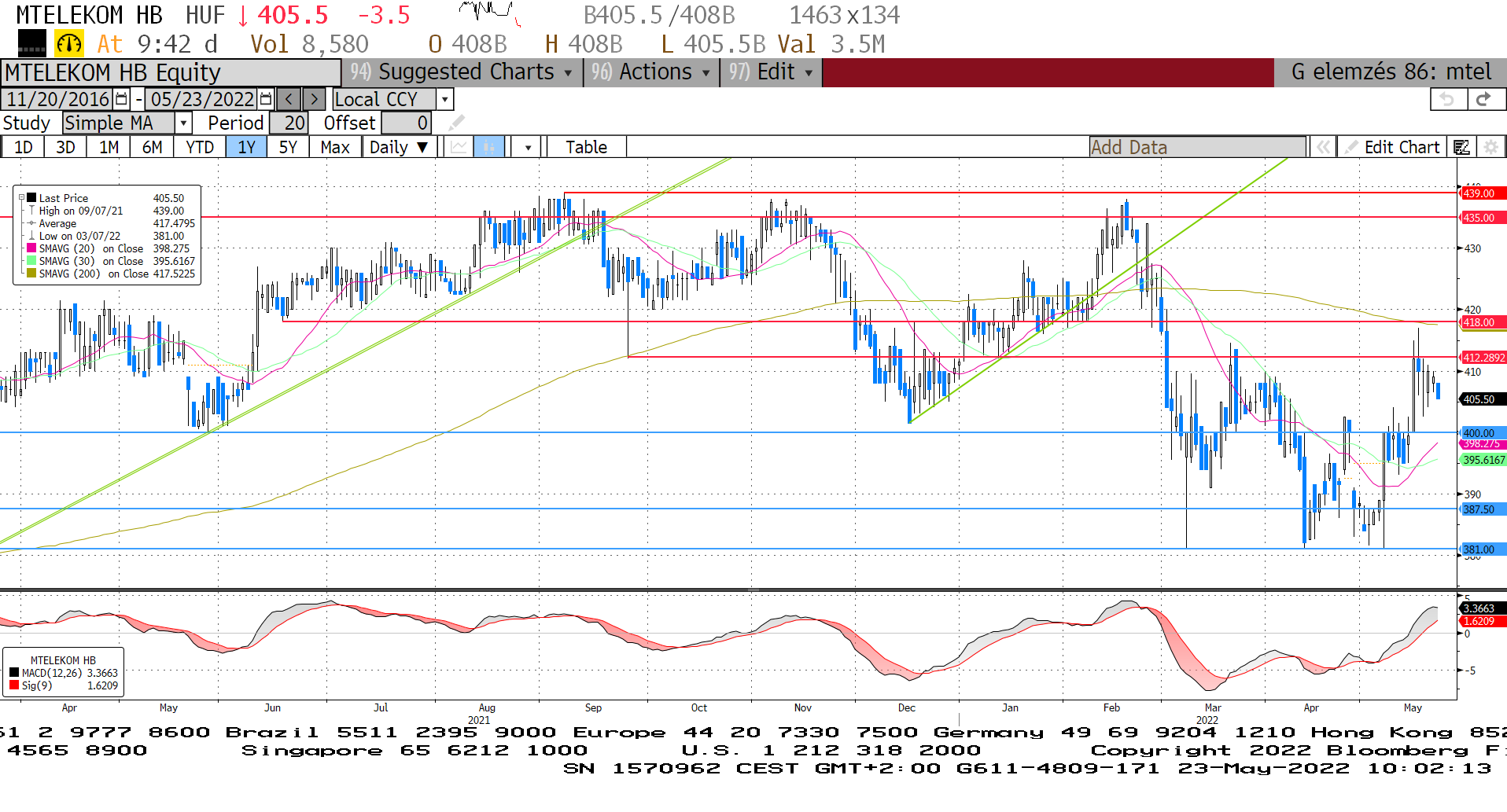Open the end date calendar picker
This screenshot has height=812, width=1507.
[266, 99]
